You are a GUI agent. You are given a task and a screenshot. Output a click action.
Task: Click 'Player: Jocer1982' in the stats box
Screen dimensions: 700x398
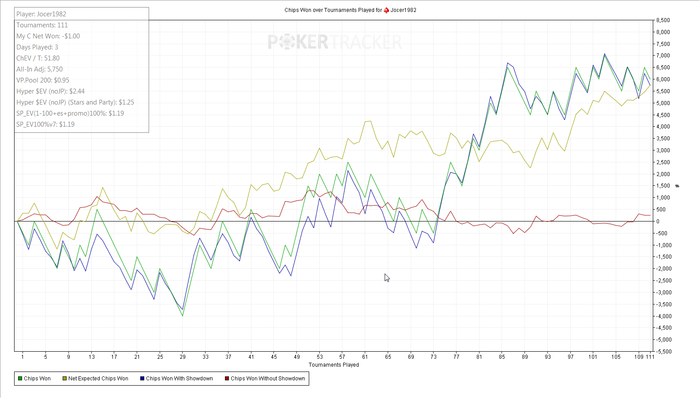tap(41, 14)
